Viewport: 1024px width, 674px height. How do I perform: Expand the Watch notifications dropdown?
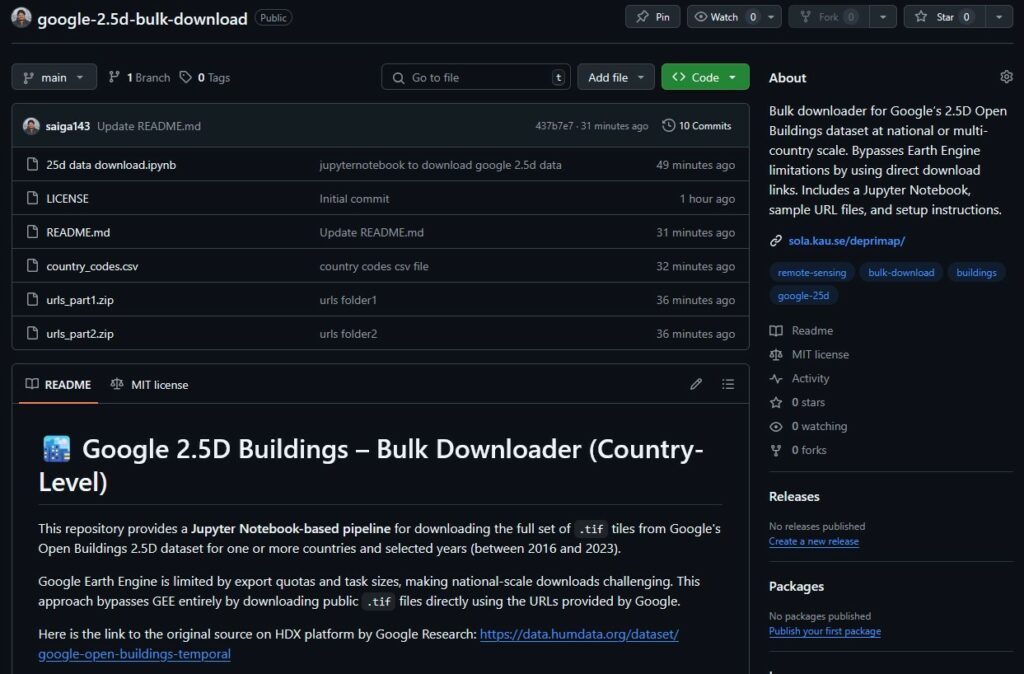(x=734, y=17)
